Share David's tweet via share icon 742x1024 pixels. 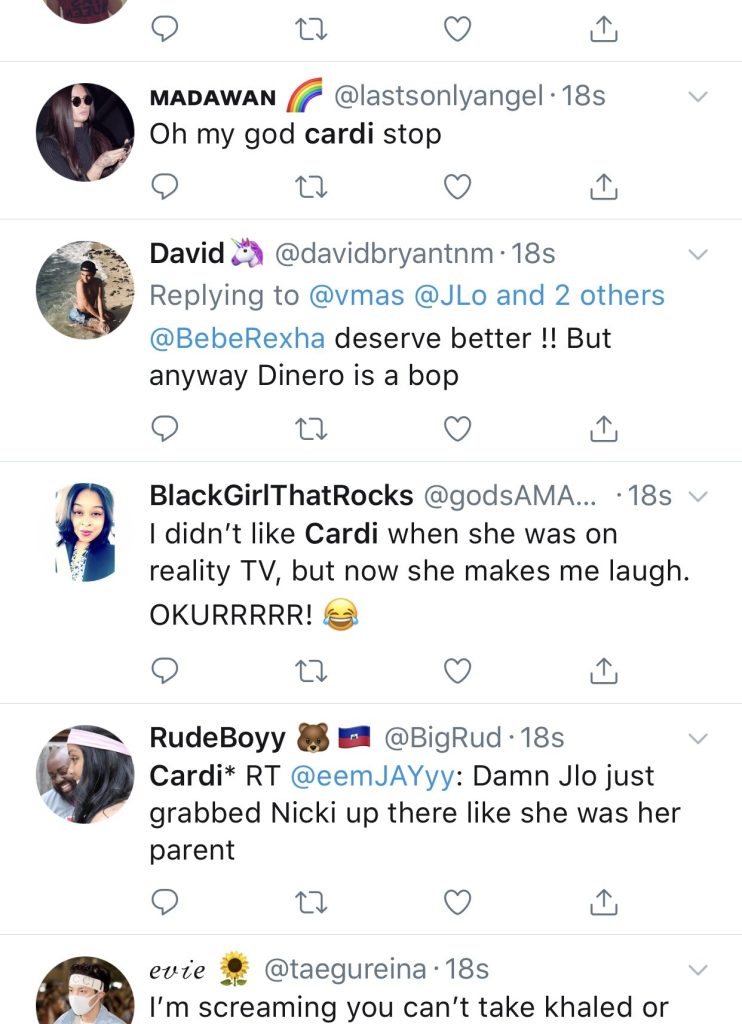pyautogui.click(x=604, y=428)
